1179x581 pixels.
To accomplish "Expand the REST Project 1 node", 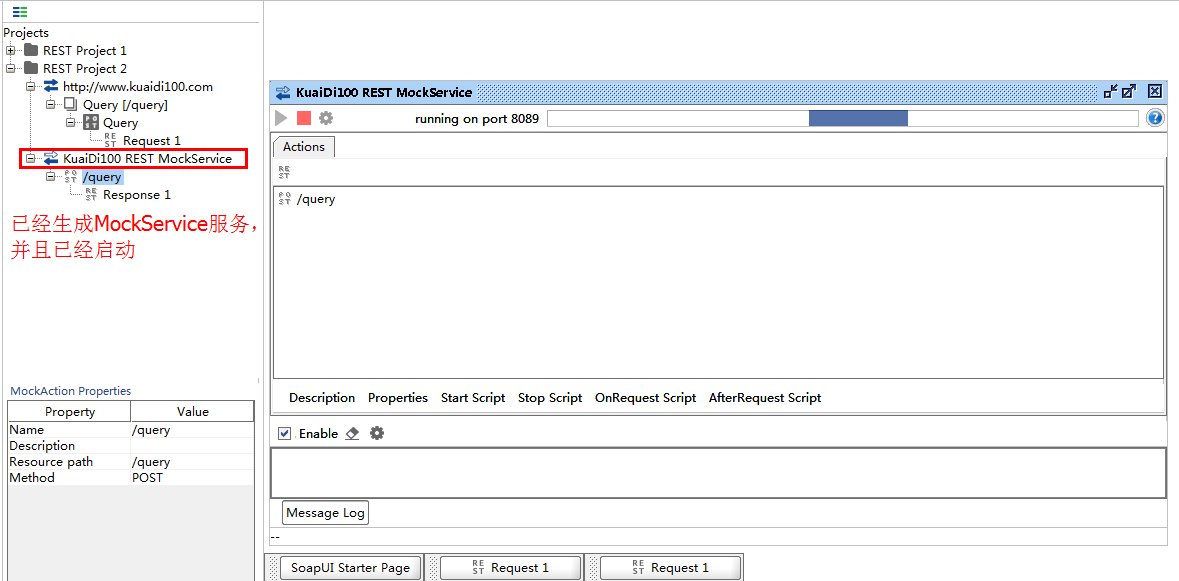I will pos(9,50).
